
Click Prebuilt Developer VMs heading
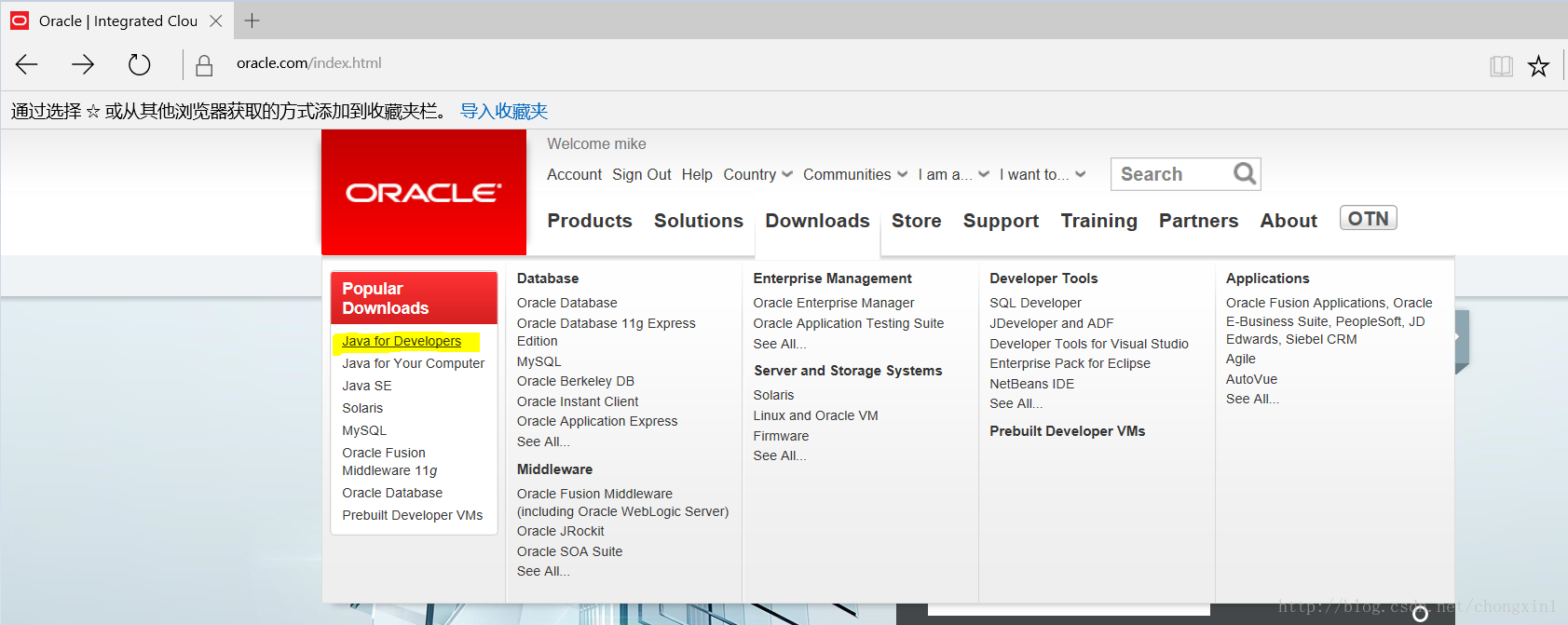(x=1067, y=431)
